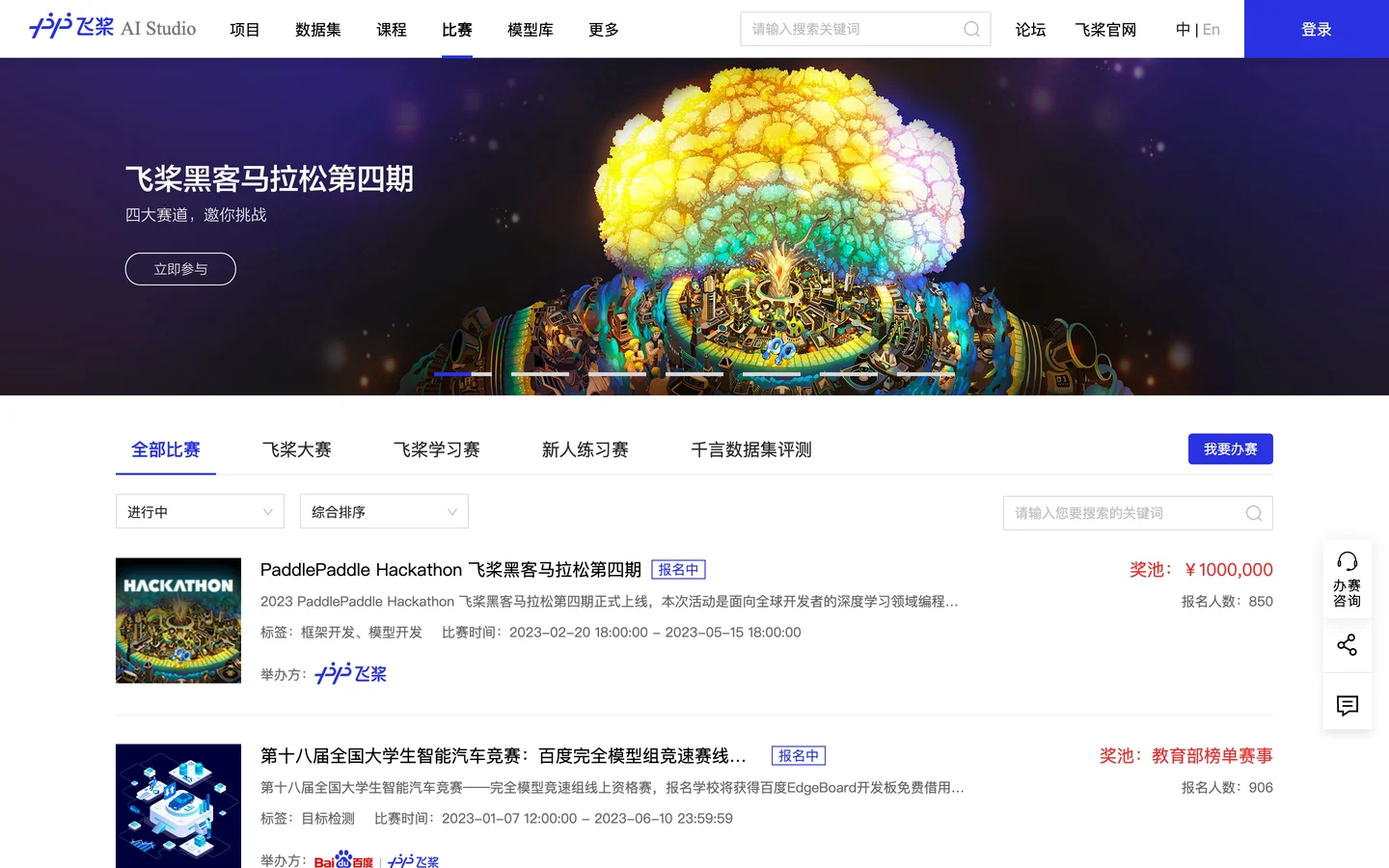Open the feedback message icon in side panel
The height and width of the screenshot is (868, 1389).
tap(1348, 706)
